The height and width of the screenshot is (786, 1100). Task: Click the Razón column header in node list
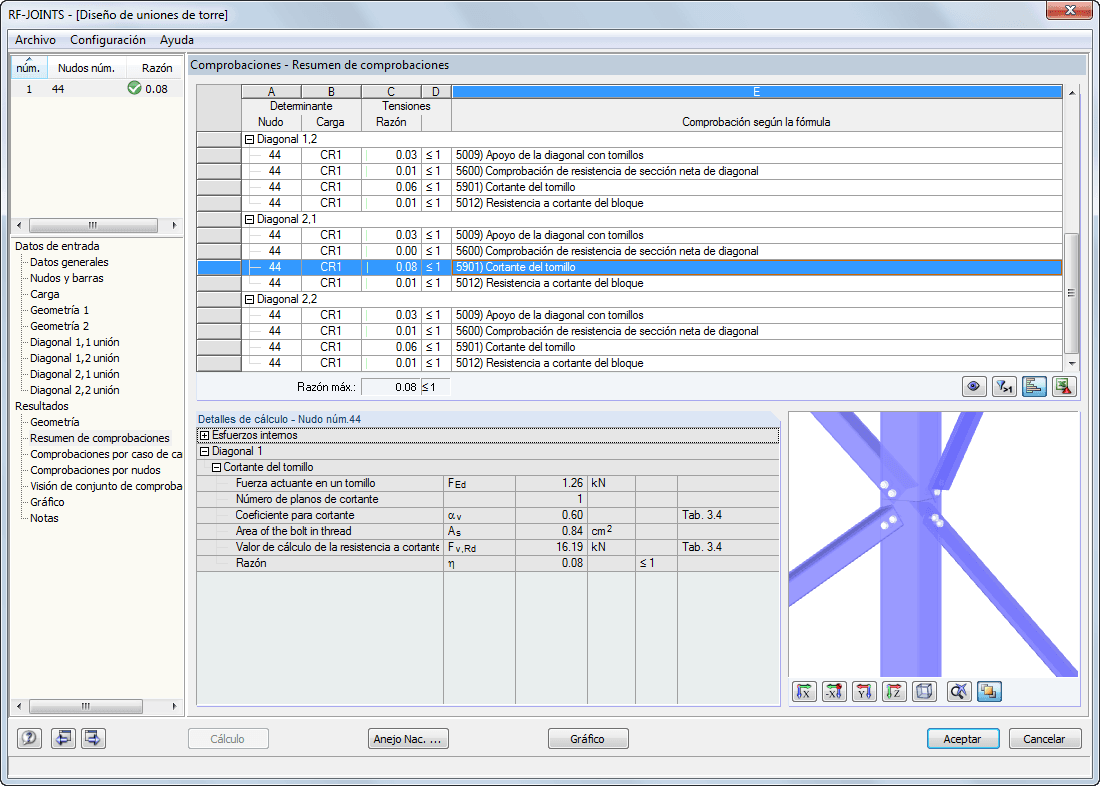click(x=155, y=67)
